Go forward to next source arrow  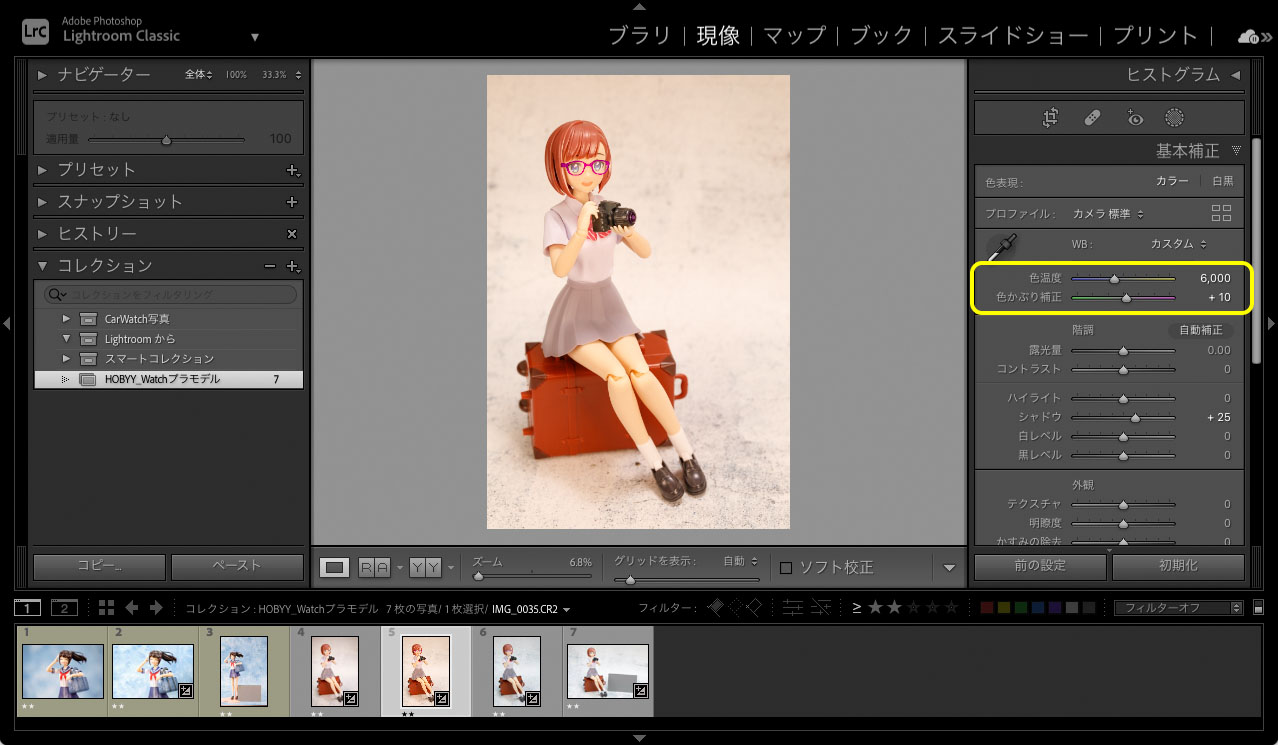(x=157, y=608)
